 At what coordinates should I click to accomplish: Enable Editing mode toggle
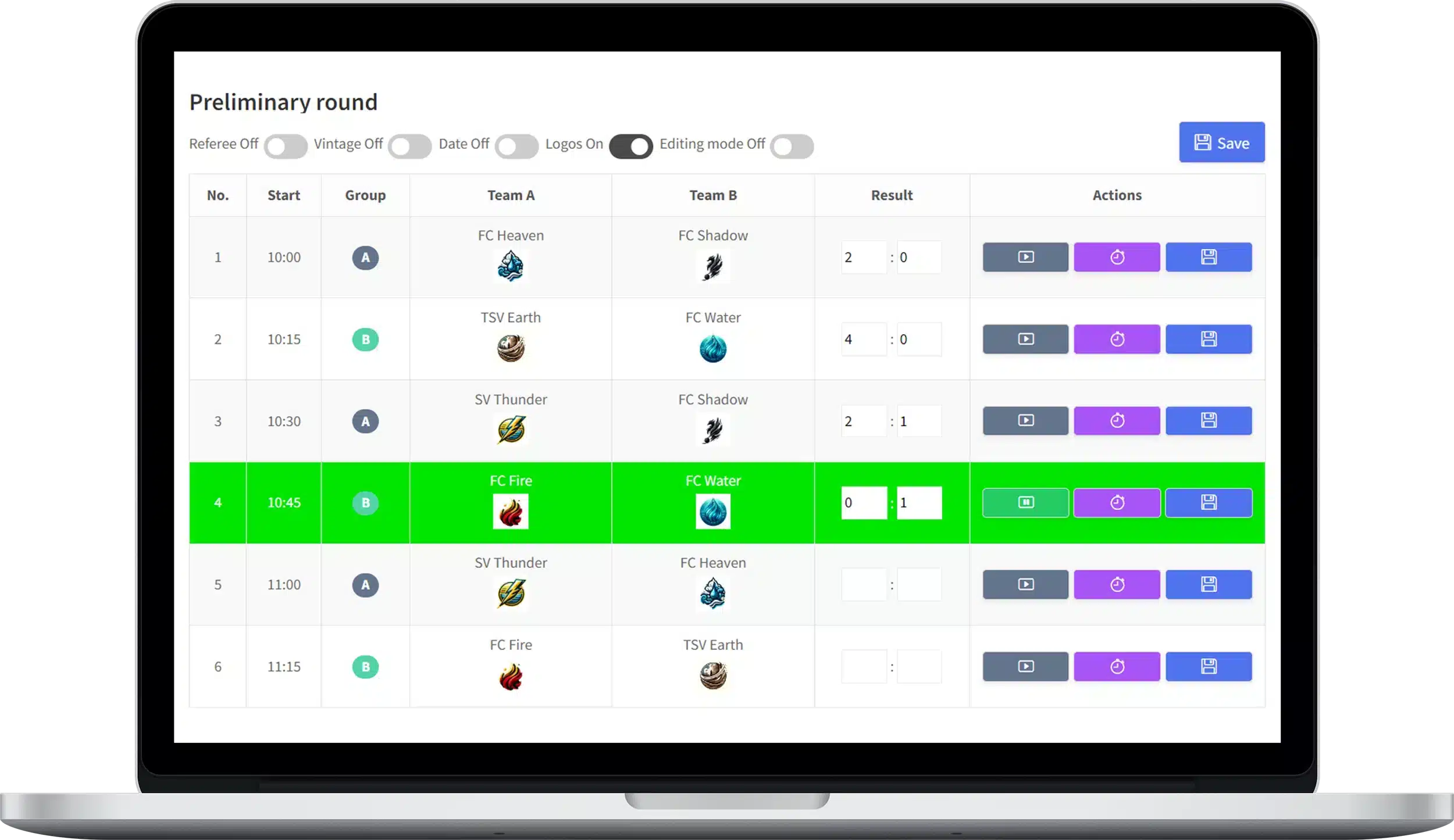coord(792,144)
